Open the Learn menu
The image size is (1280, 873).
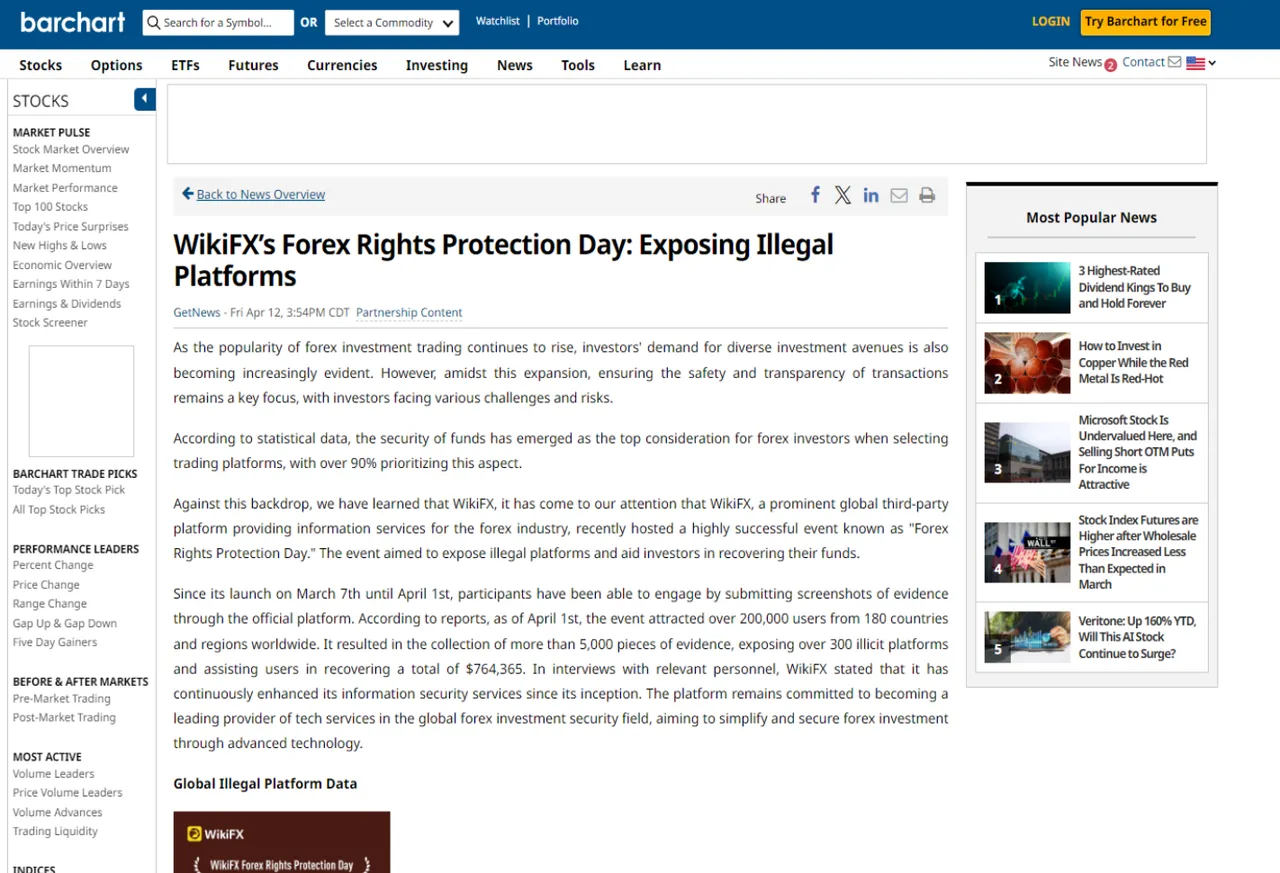[642, 65]
